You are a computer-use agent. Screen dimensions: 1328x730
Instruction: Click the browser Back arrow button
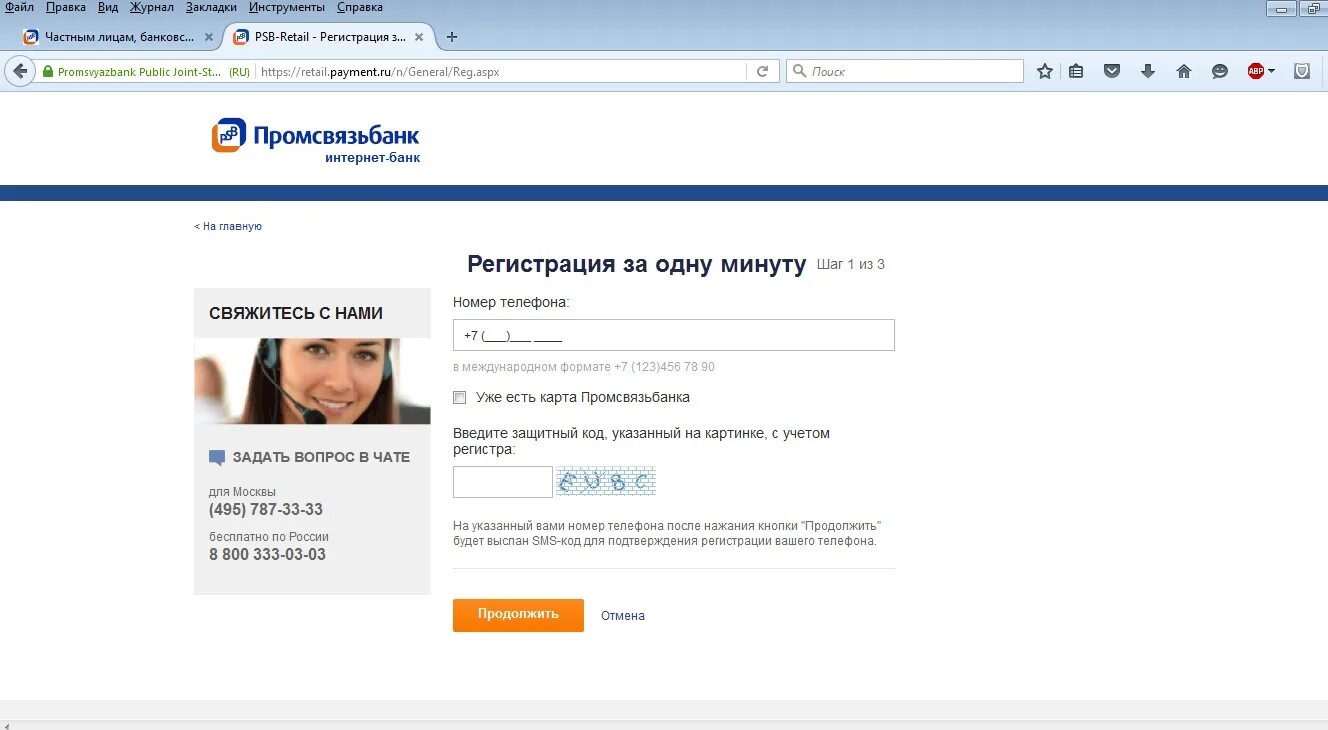tap(20, 71)
